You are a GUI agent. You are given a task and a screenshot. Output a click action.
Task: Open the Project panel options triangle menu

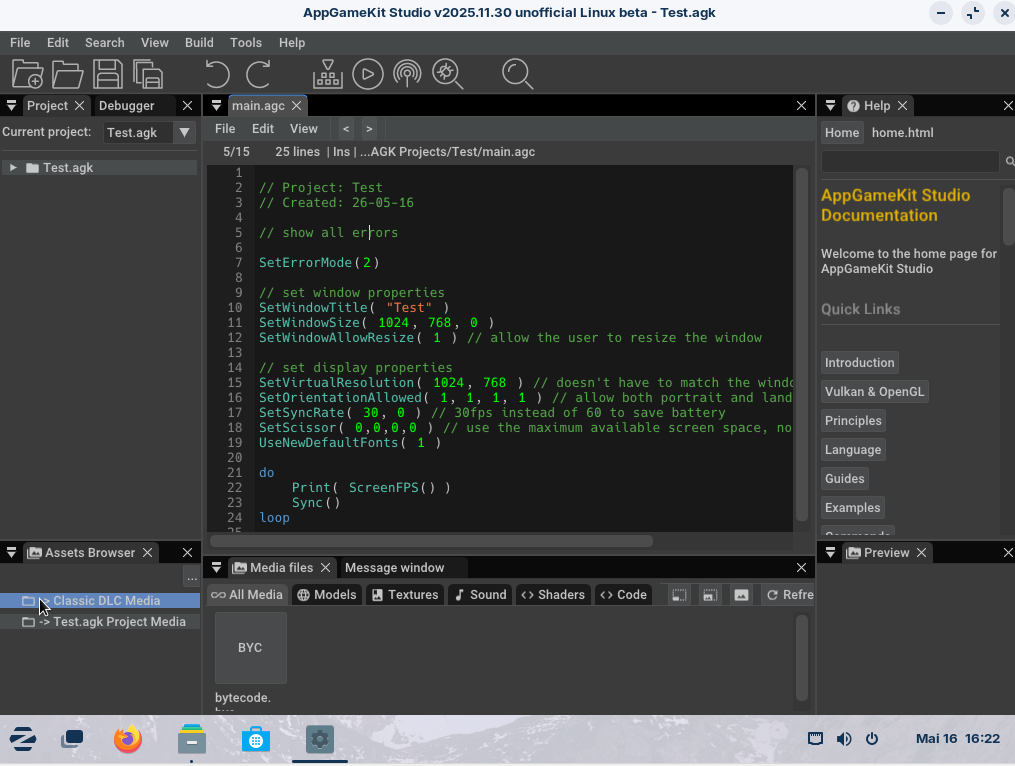(11, 106)
